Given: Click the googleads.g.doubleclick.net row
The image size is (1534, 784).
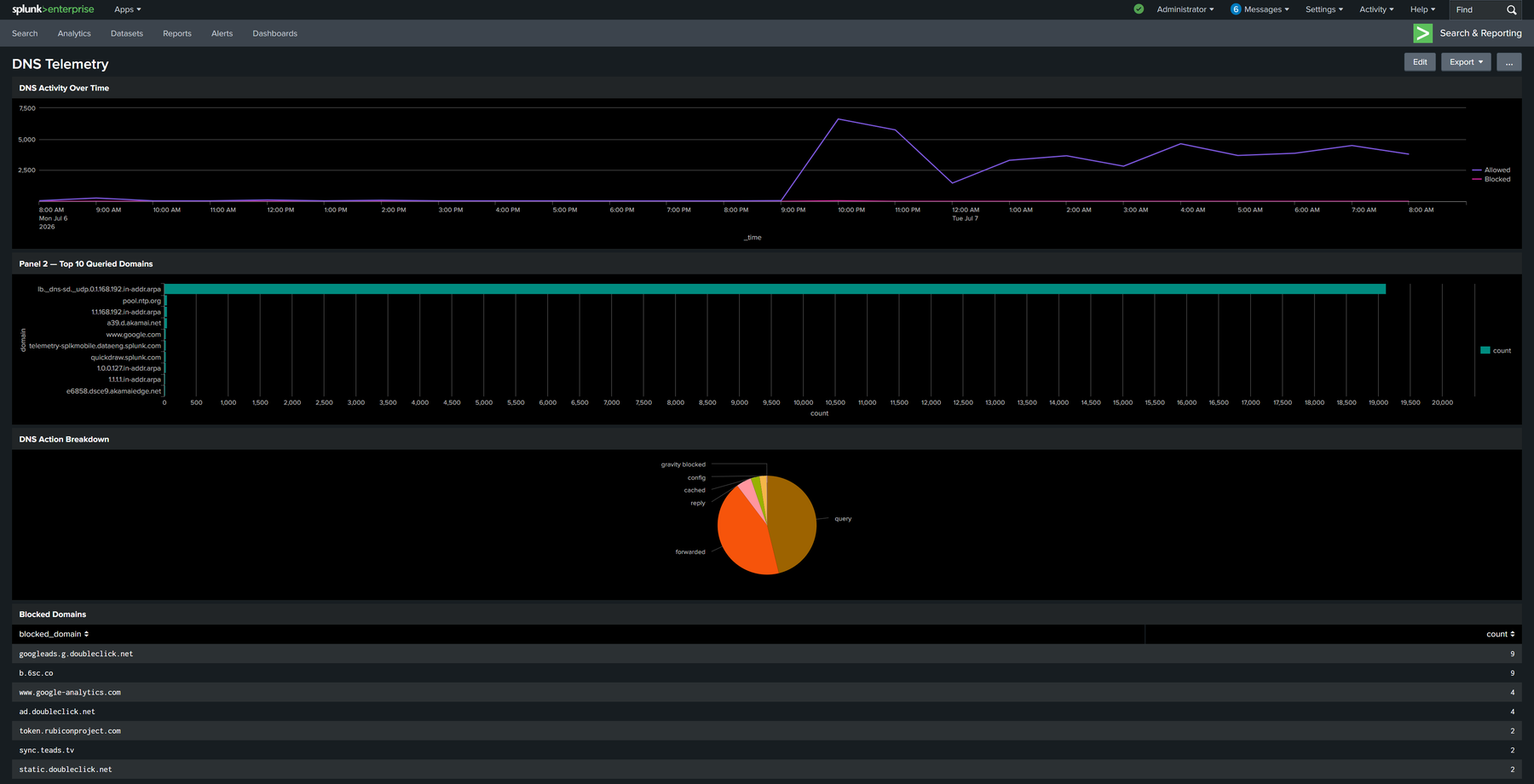Looking at the screenshot, I should point(766,654).
